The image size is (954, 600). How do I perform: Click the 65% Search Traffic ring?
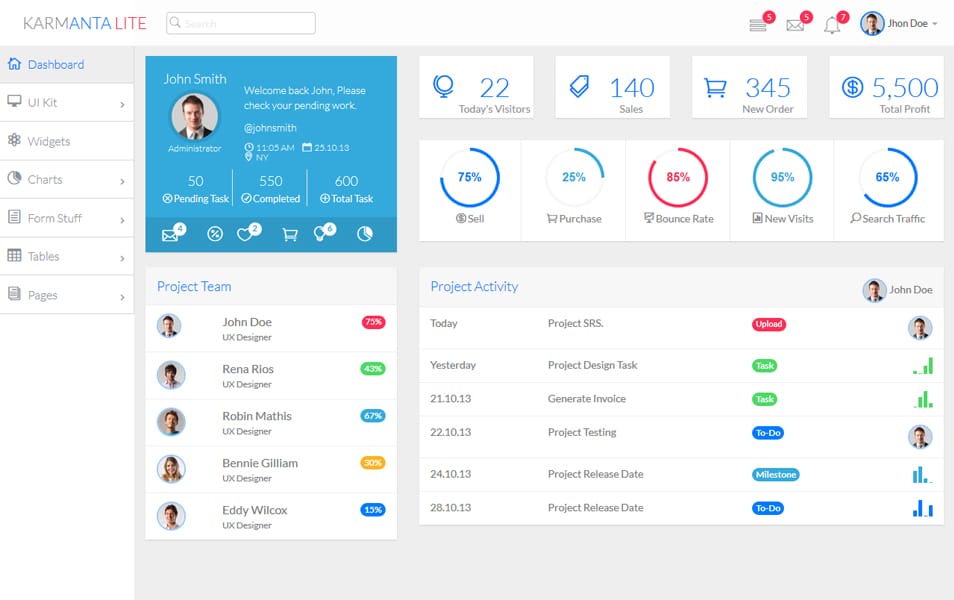coord(887,178)
